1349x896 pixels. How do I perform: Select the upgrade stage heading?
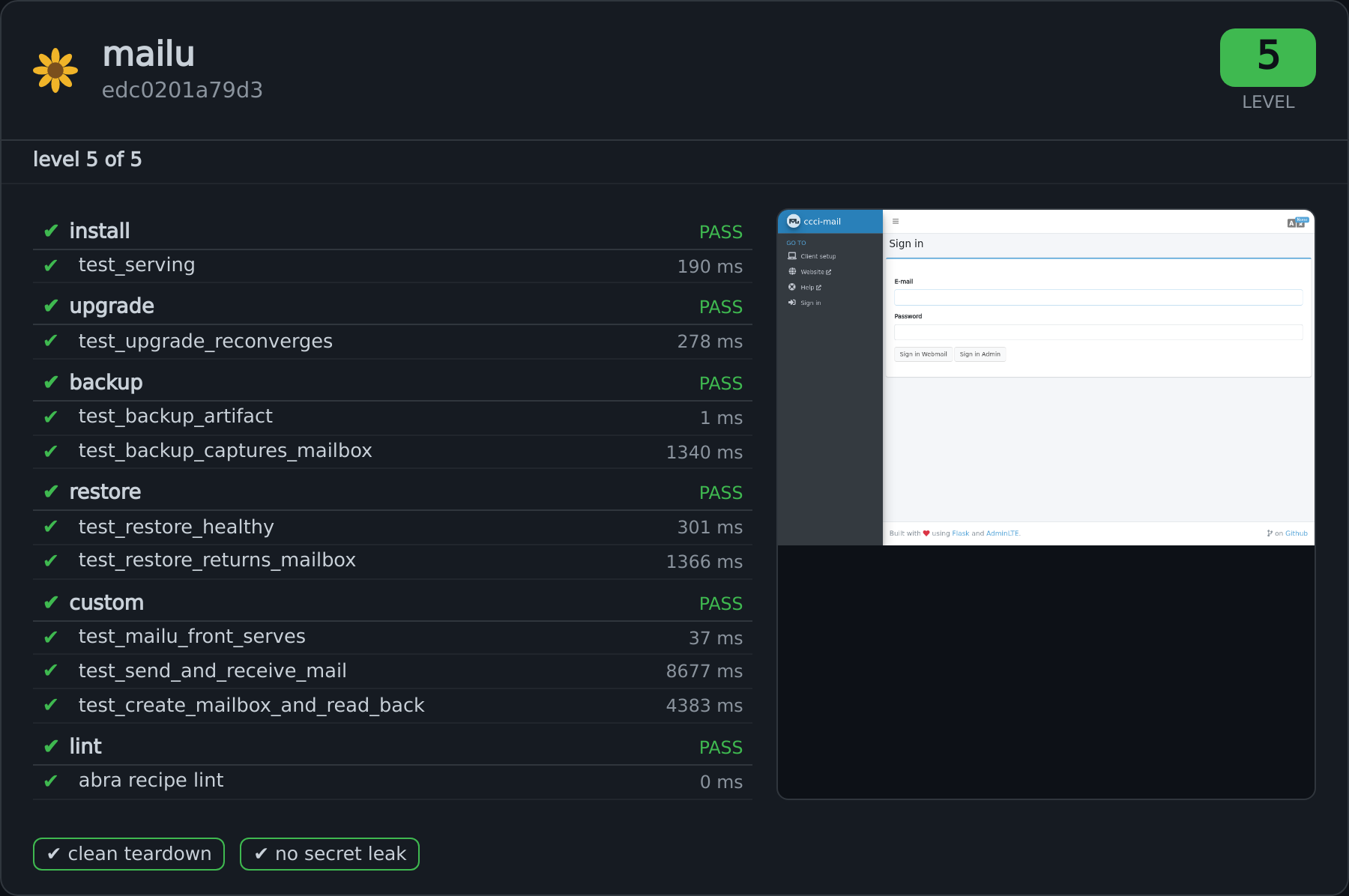(x=112, y=306)
